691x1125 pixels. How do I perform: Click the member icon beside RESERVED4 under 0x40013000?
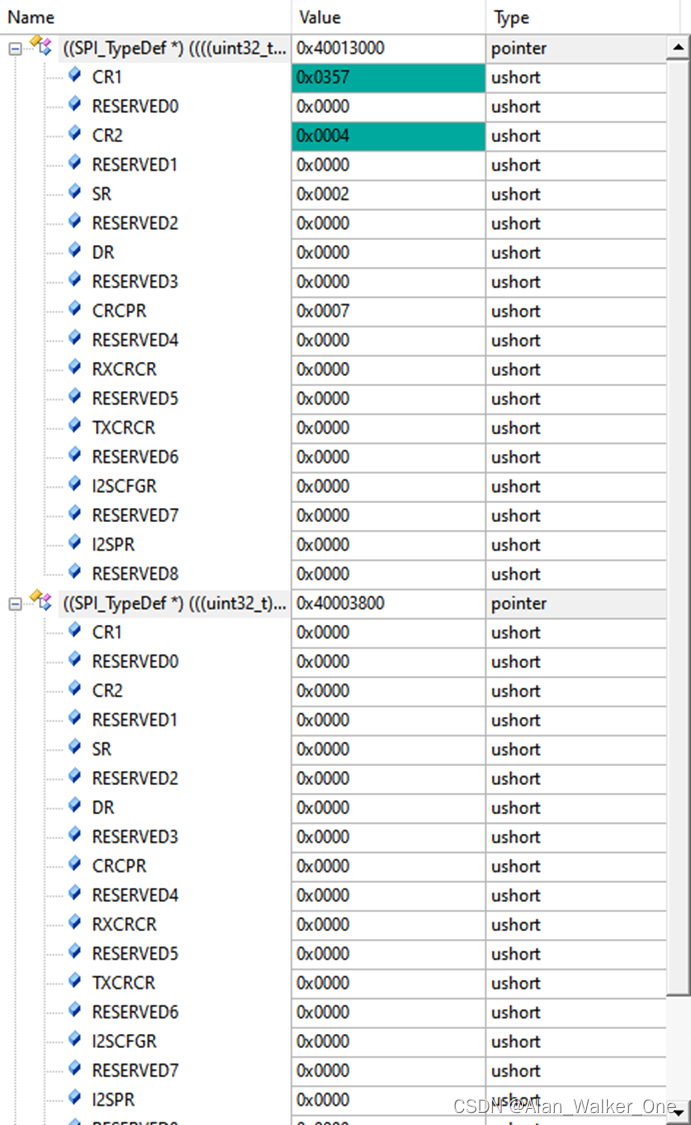(75, 338)
